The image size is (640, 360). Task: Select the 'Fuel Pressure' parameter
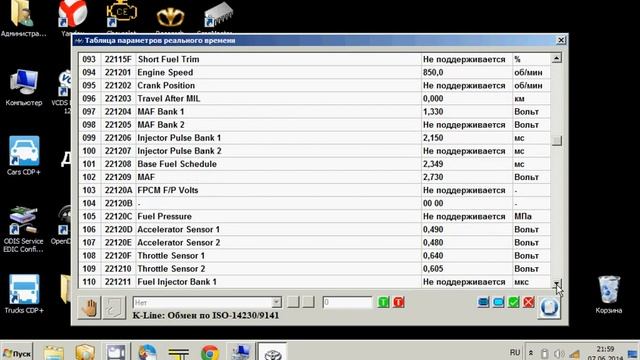tap(314, 216)
